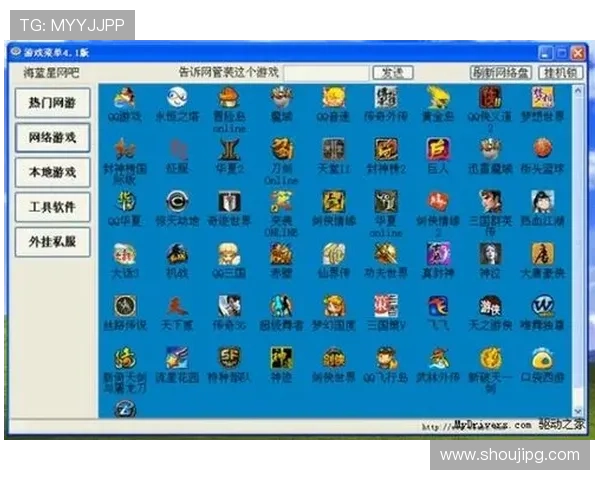Screen dimensions: 600x480
Task: Launch 仙界传 game
Action: pyautogui.click(x=333, y=254)
